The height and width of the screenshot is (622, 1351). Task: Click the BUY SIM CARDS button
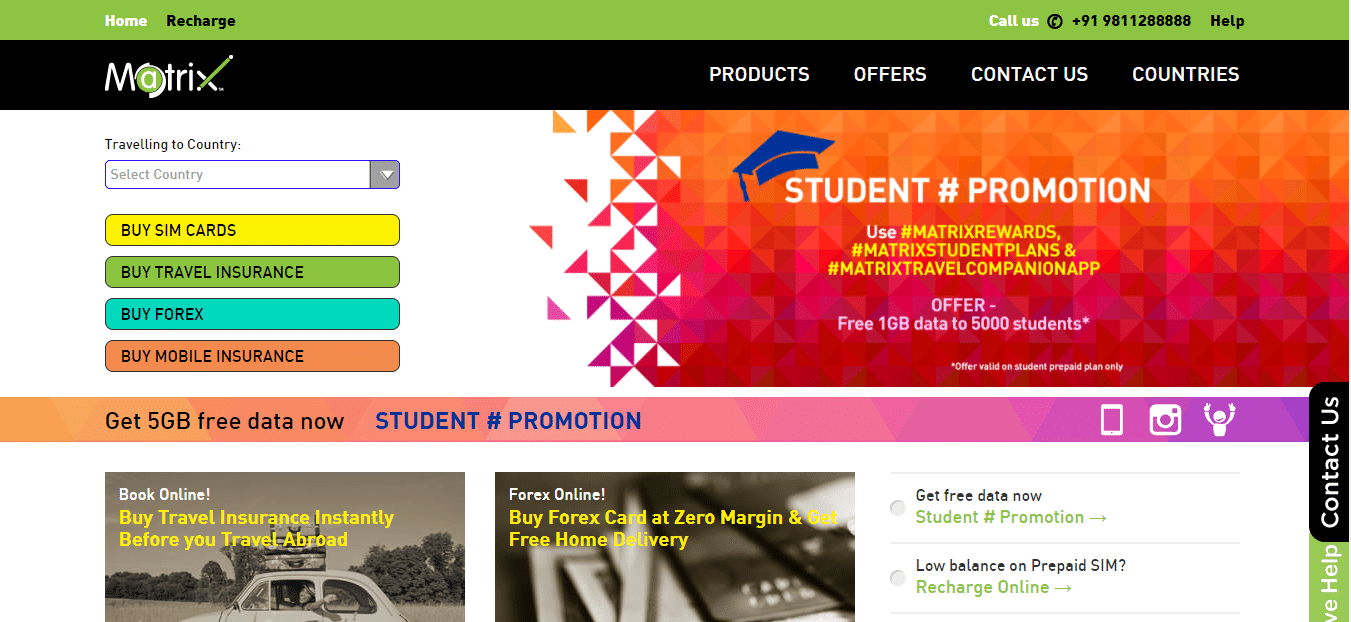click(252, 230)
